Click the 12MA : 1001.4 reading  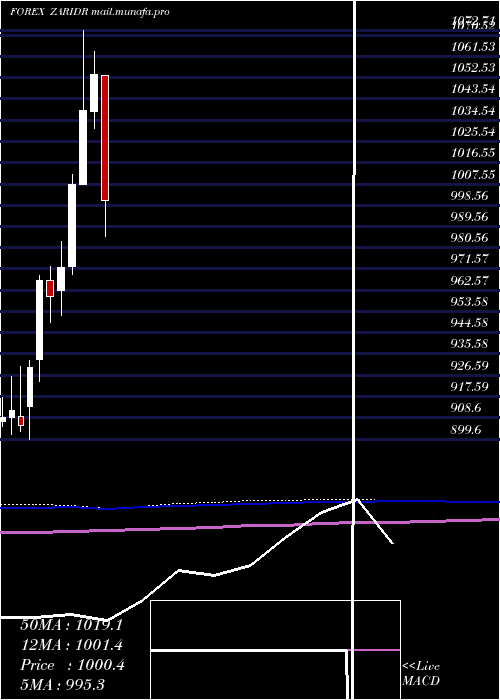(x=71, y=645)
